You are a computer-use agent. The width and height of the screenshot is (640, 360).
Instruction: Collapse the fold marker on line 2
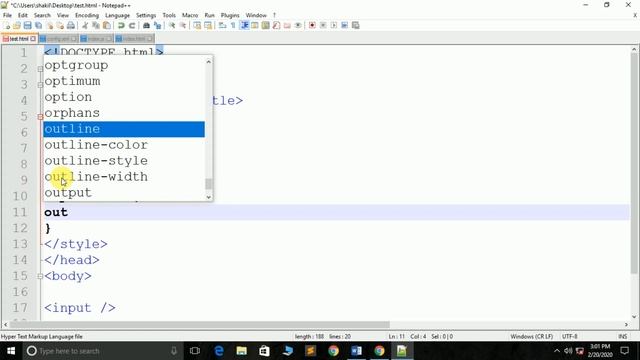point(40,69)
